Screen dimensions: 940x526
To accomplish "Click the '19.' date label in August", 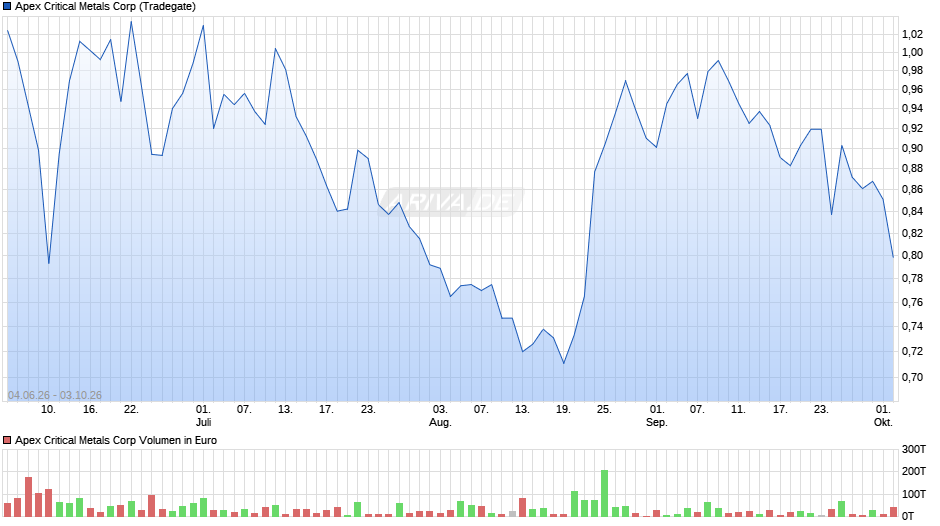I will coord(563,409).
